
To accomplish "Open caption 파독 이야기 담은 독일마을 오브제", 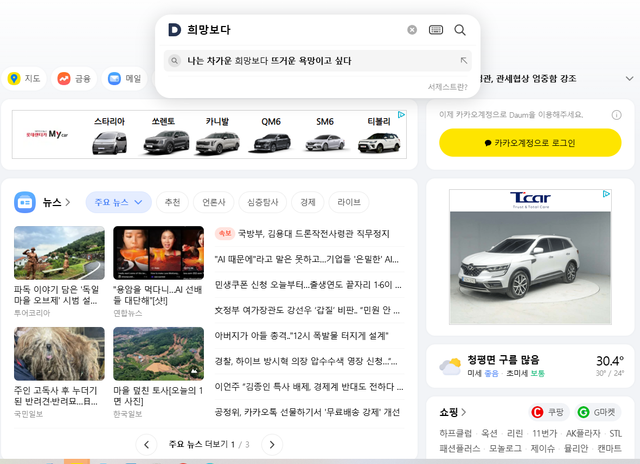I will point(56,295).
